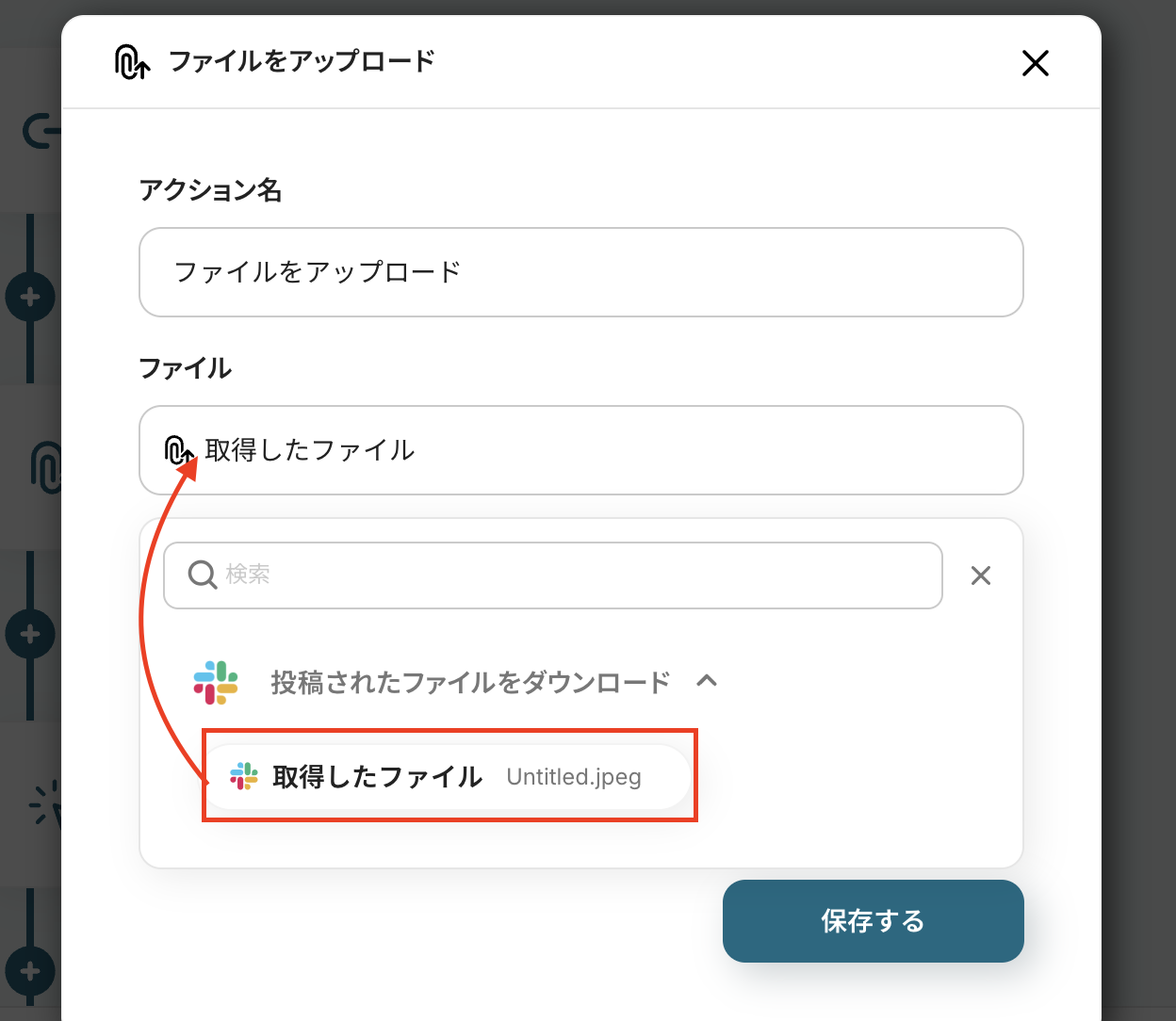Click the Slack logo beside 投稿されたファイルをダウンロード
Image resolution: width=1176 pixels, height=1021 pixels.
[x=216, y=682]
